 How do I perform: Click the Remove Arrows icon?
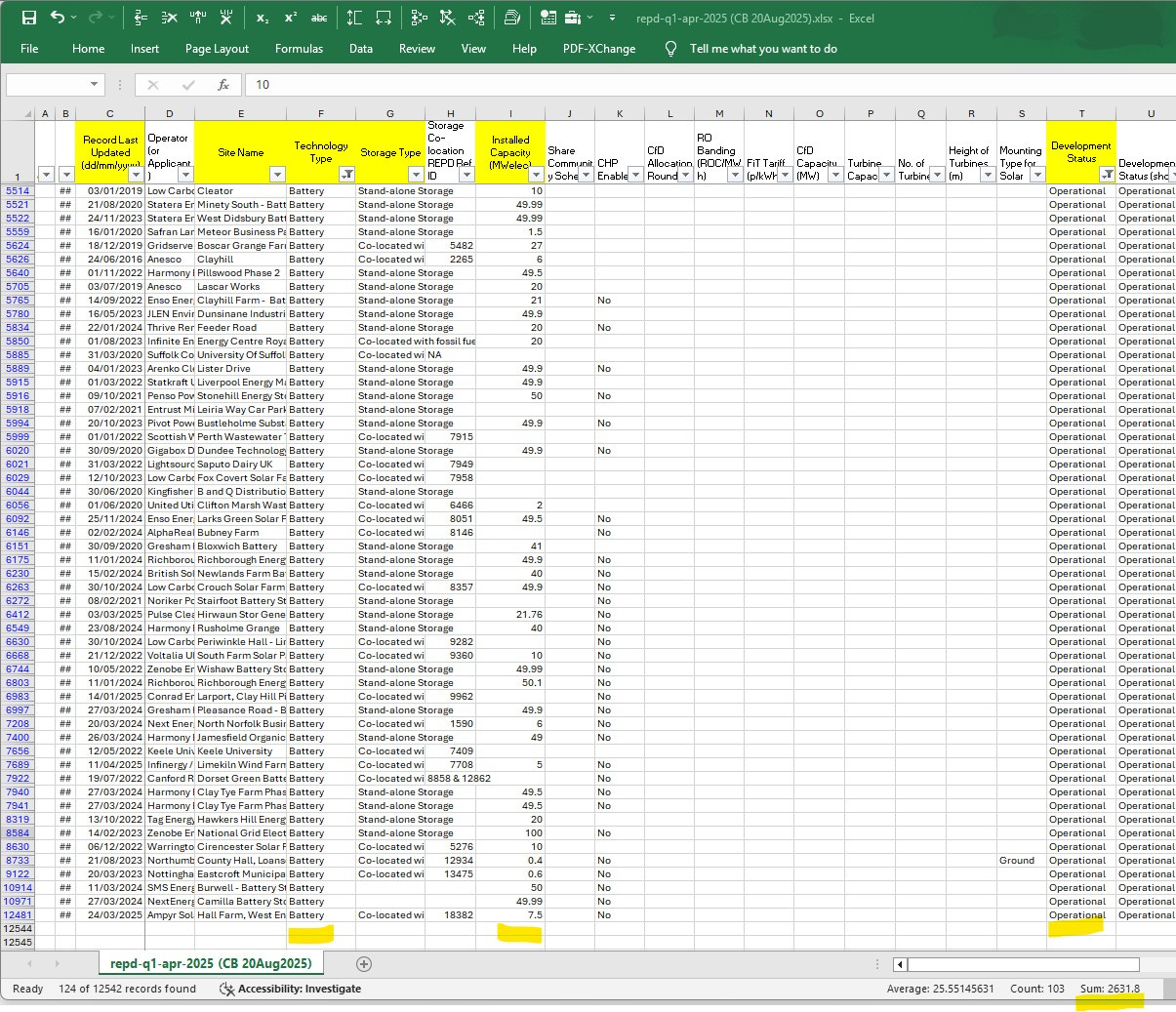(448, 18)
